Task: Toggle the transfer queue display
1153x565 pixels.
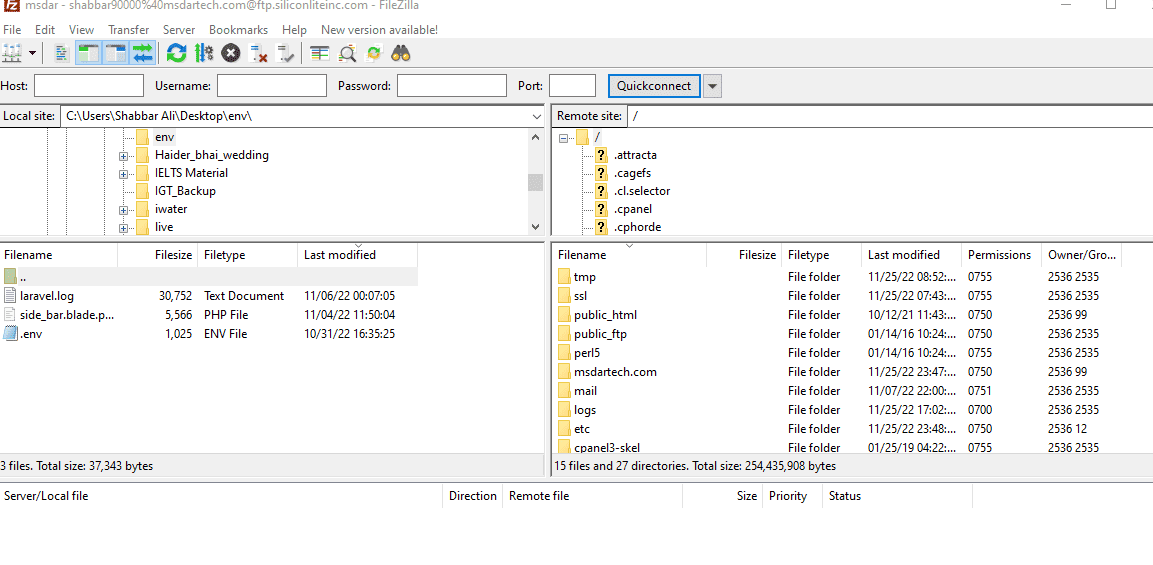Action: 143,53
